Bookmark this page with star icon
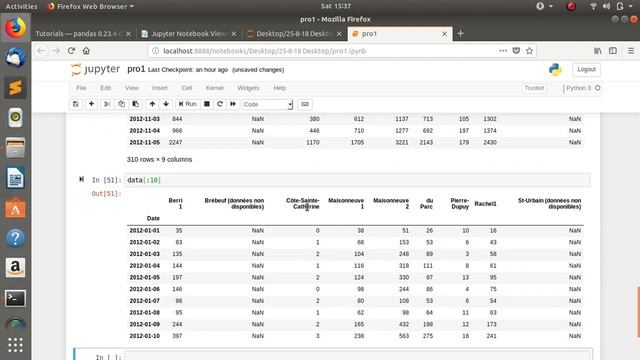 [529, 51]
